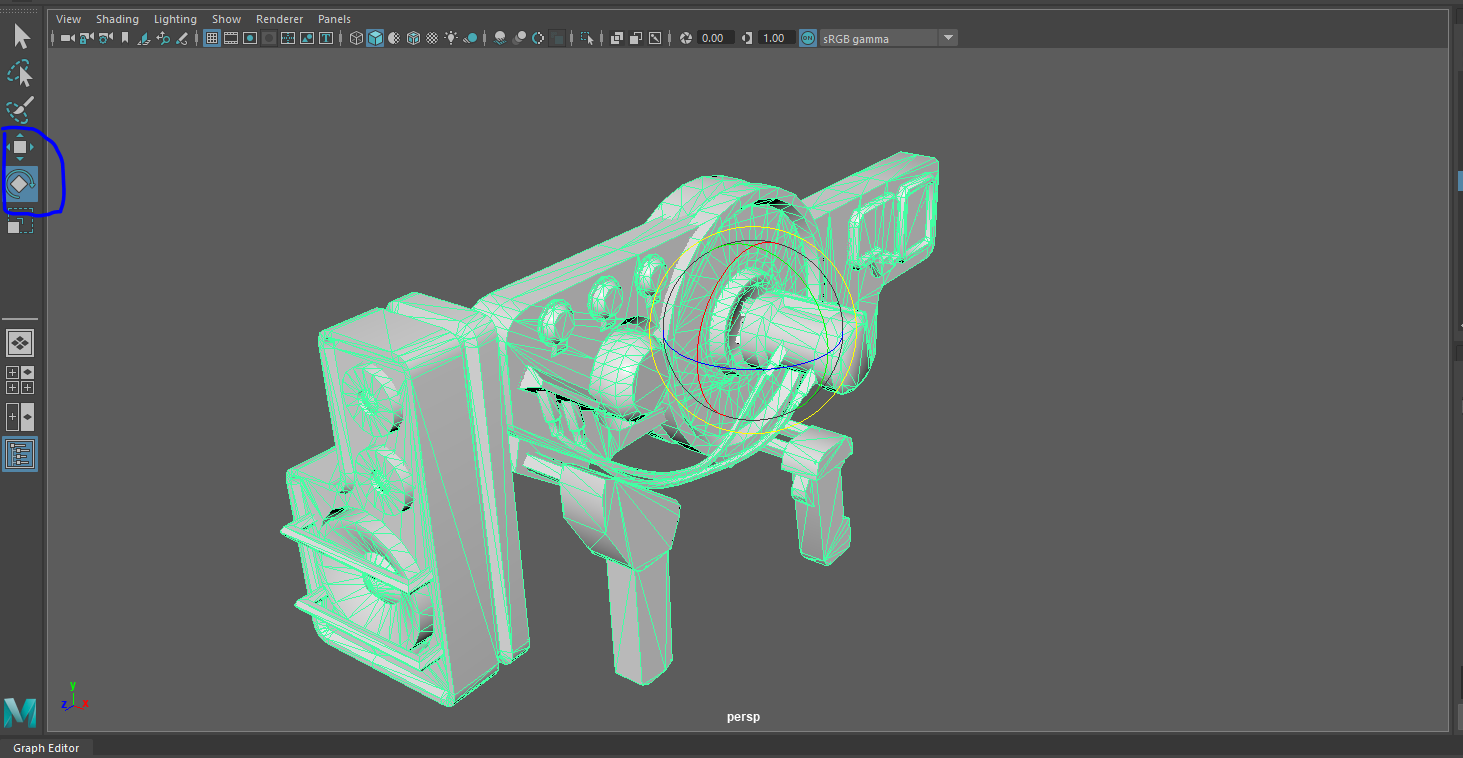
Task: Click the gamma icon
Action: 748,38
